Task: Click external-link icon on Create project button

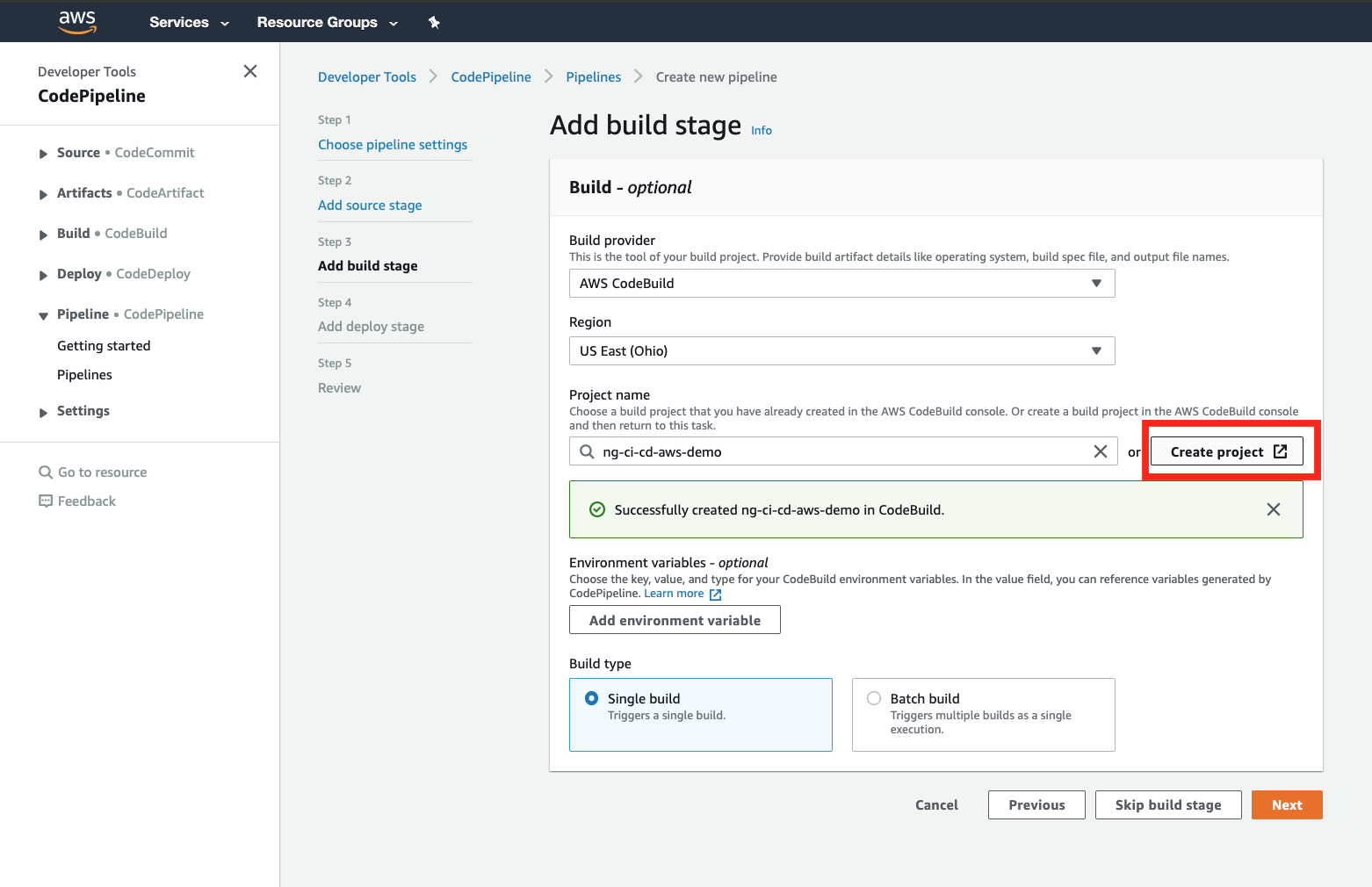Action: pos(1281,451)
